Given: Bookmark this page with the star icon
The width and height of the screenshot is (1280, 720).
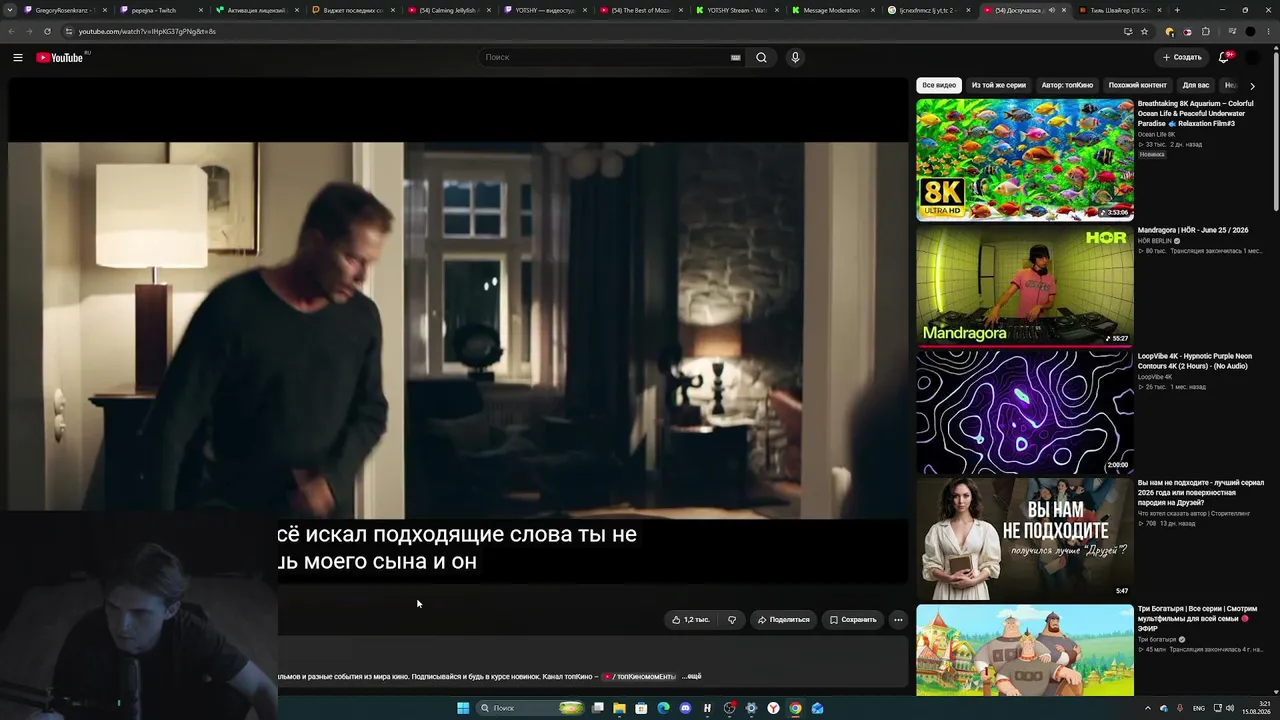Looking at the screenshot, I should click(x=1145, y=31).
